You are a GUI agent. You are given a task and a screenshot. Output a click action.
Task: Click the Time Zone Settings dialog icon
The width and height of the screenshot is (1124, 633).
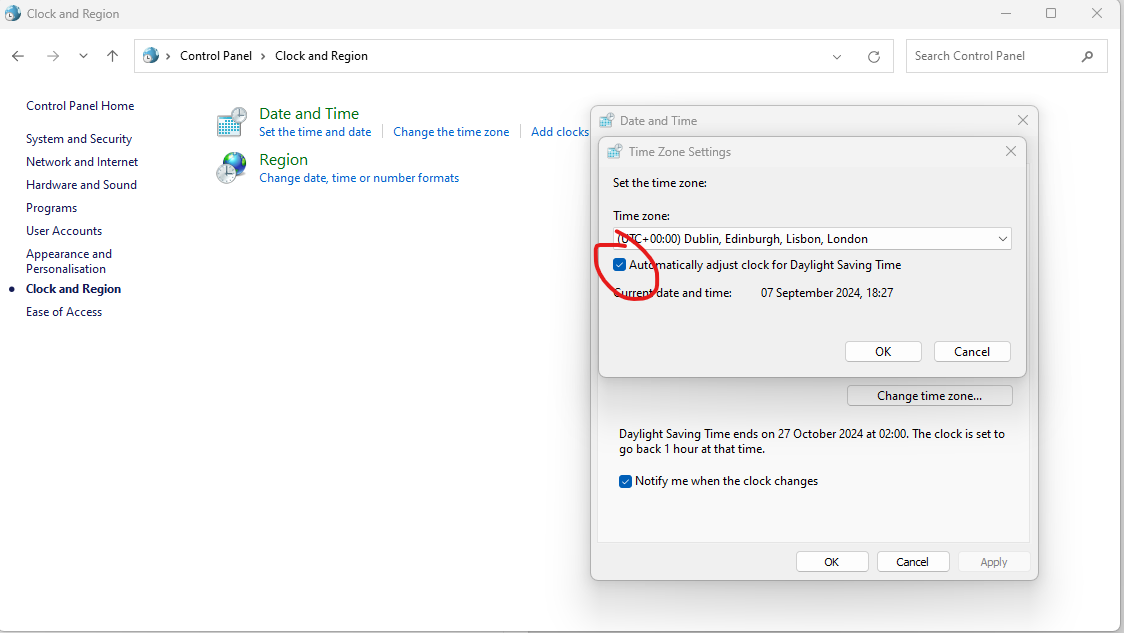pos(613,151)
